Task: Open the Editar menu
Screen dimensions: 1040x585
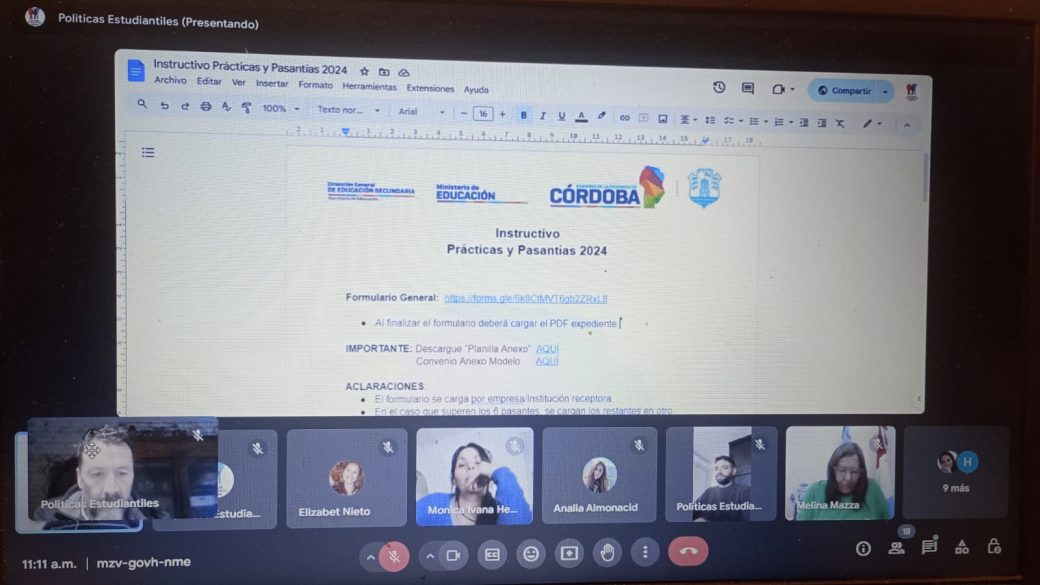Action: point(209,82)
